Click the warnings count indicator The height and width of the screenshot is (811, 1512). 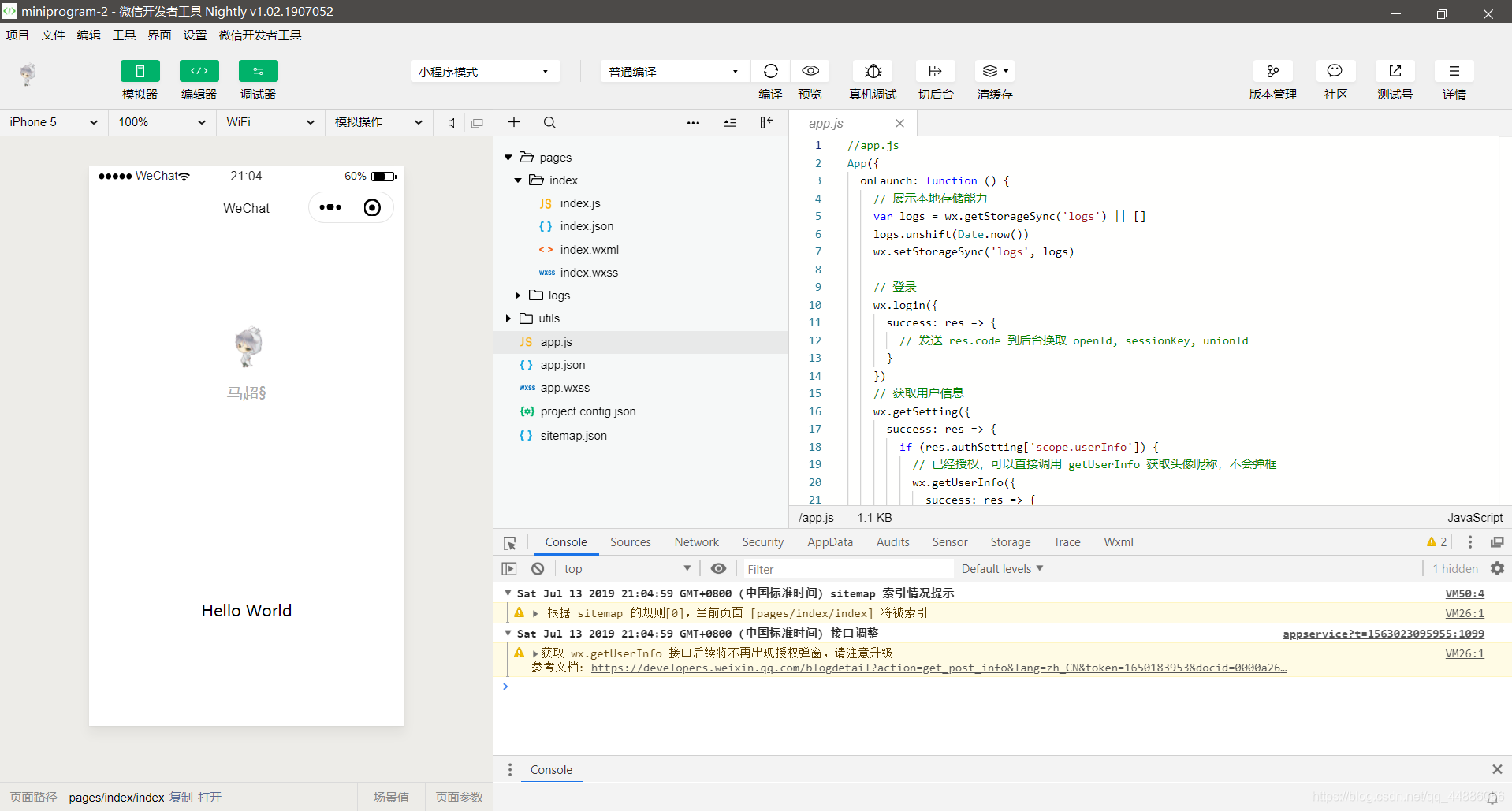click(x=1436, y=542)
